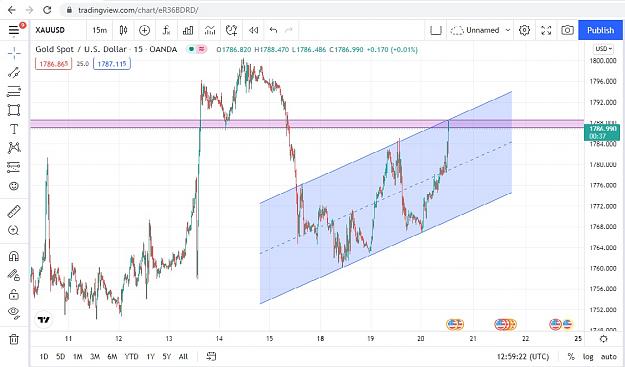Image resolution: width=625 pixels, height=367 pixels.
Task: Activate the zoom in magnifier tool
Action: tap(14, 230)
